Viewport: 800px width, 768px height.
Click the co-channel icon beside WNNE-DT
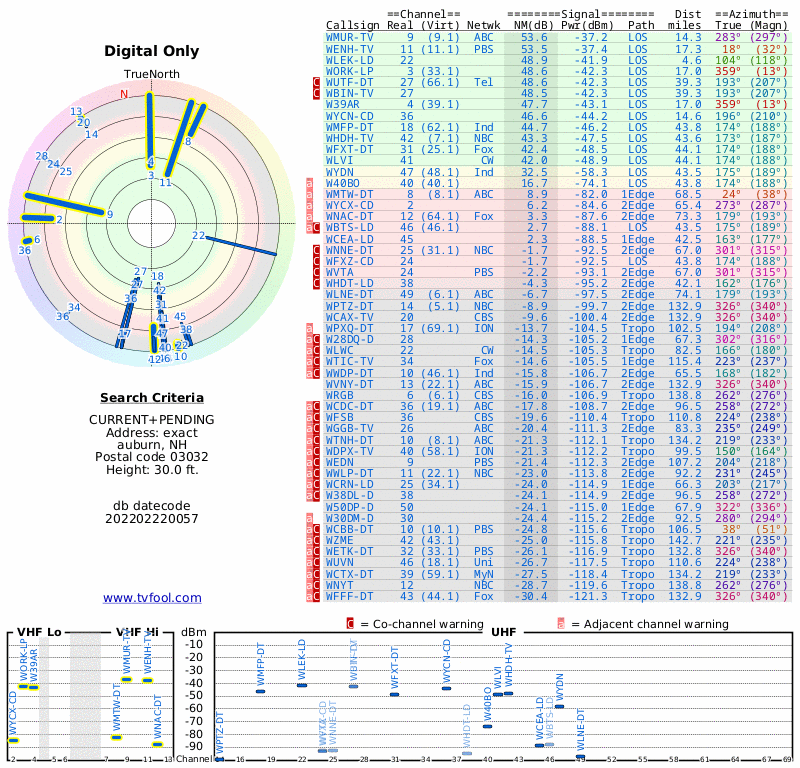[x=316, y=250]
